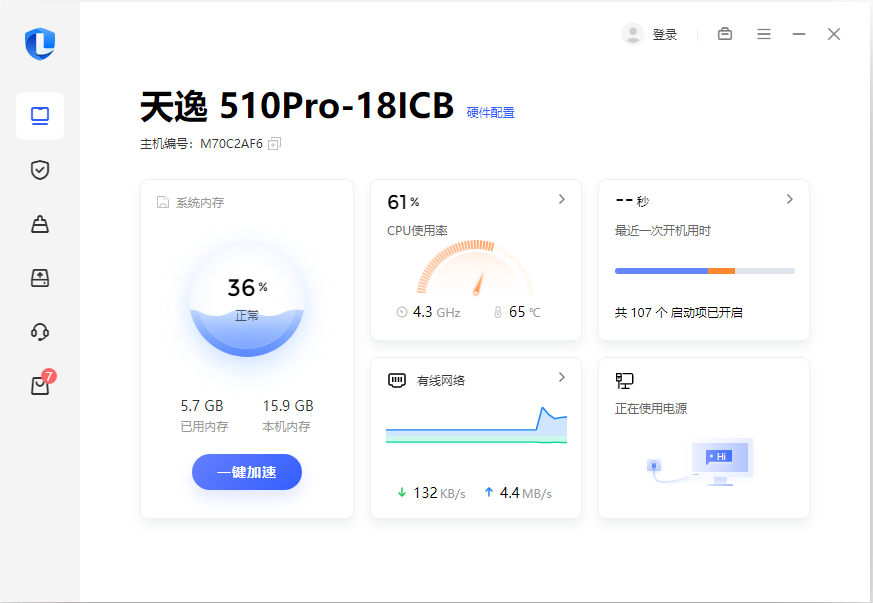Open customer support via the headset icon
This screenshot has height=603, width=873.
[x=39, y=331]
